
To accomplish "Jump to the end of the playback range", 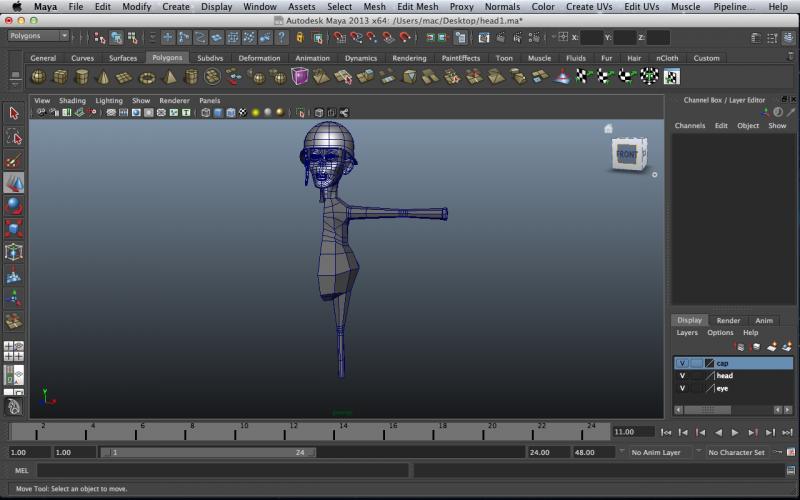I will 786,432.
